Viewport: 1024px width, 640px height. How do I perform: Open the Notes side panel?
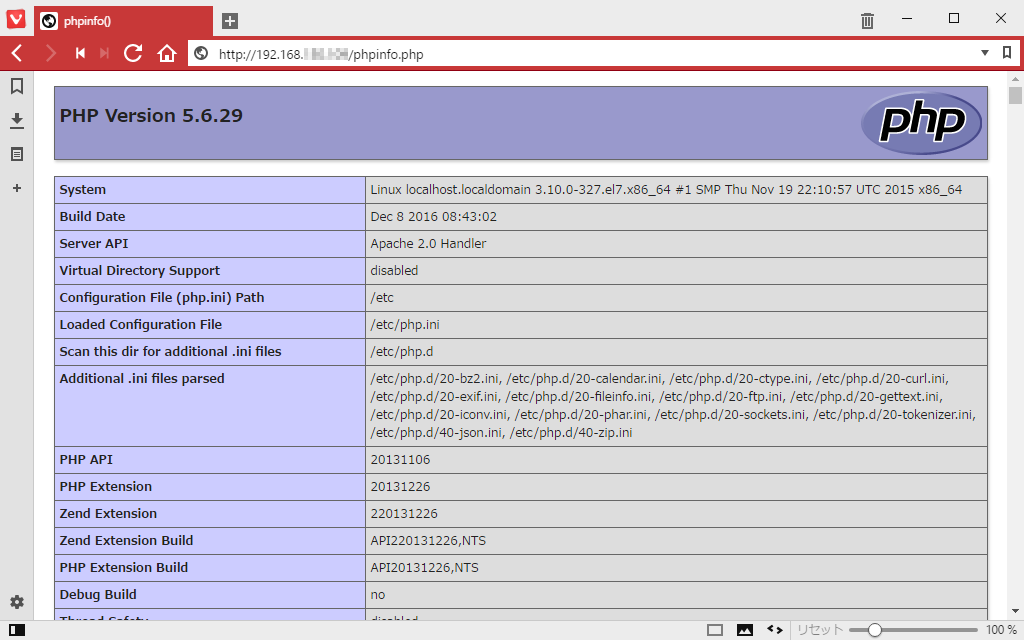(x=17, y=154)
